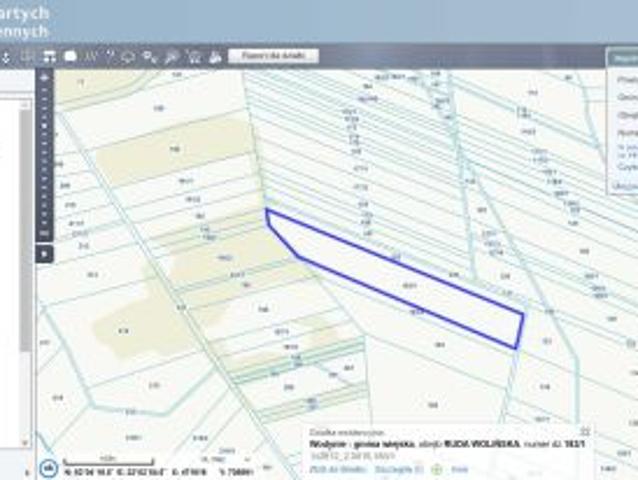Activate the measure tool icon in toolbar
This screenshot has width=638, height=480.
click(90, 57)
